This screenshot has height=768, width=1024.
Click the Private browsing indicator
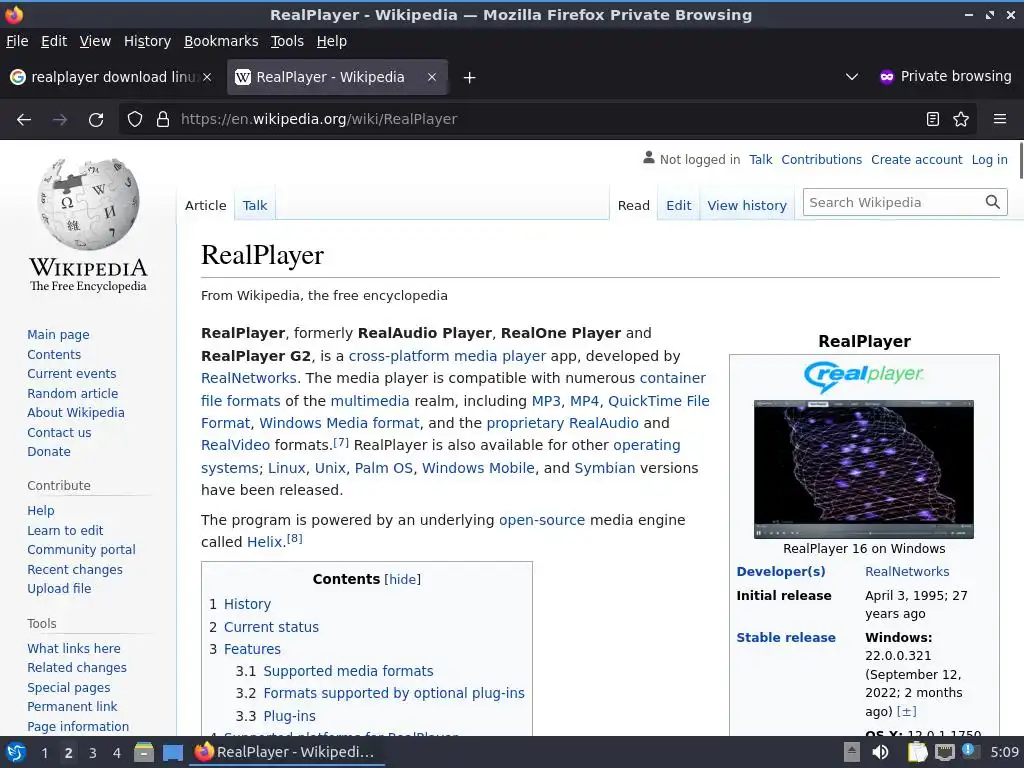[945, 77]
